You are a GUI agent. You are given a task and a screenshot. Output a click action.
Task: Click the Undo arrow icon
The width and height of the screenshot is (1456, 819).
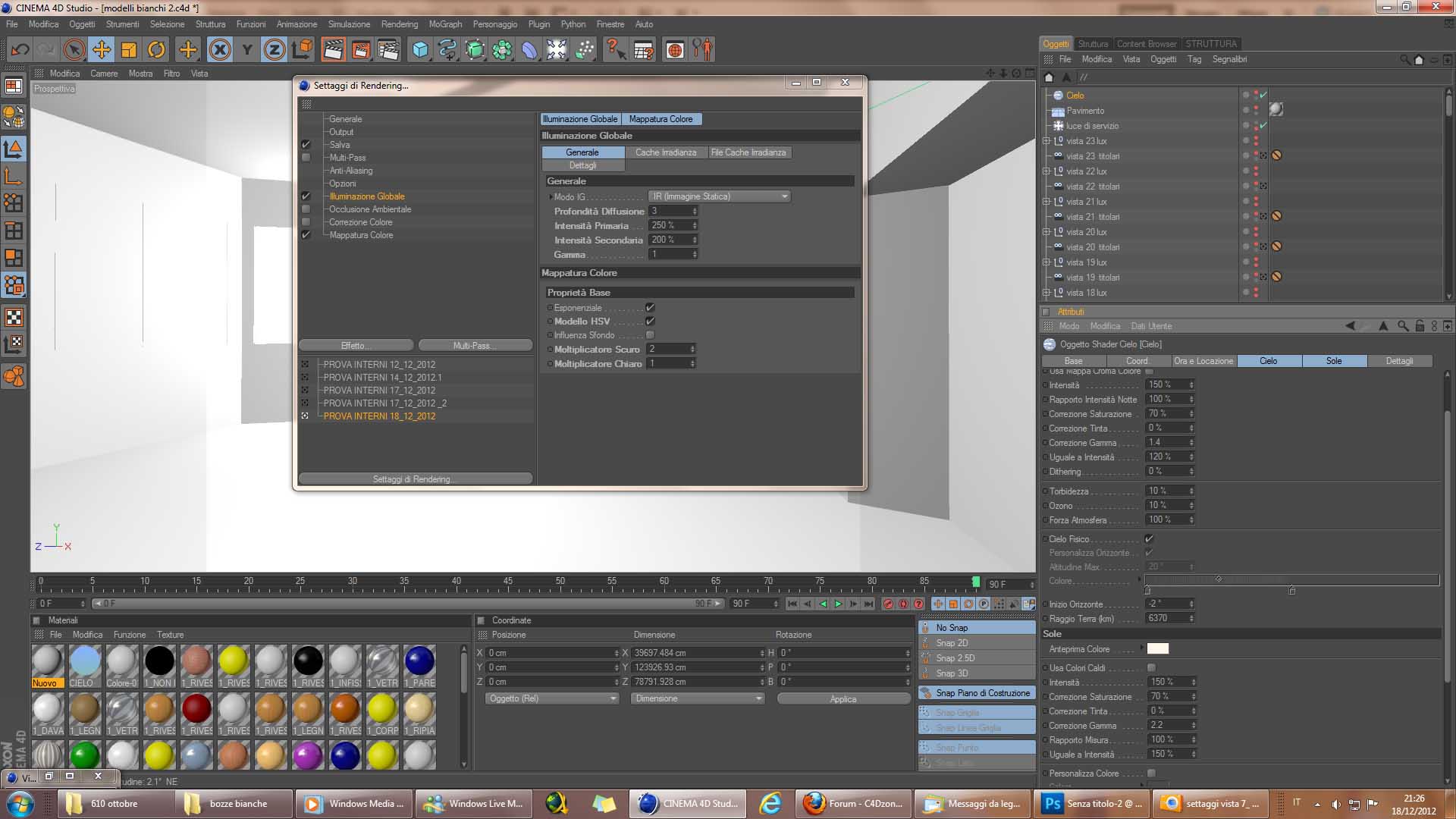coord(20,50)
